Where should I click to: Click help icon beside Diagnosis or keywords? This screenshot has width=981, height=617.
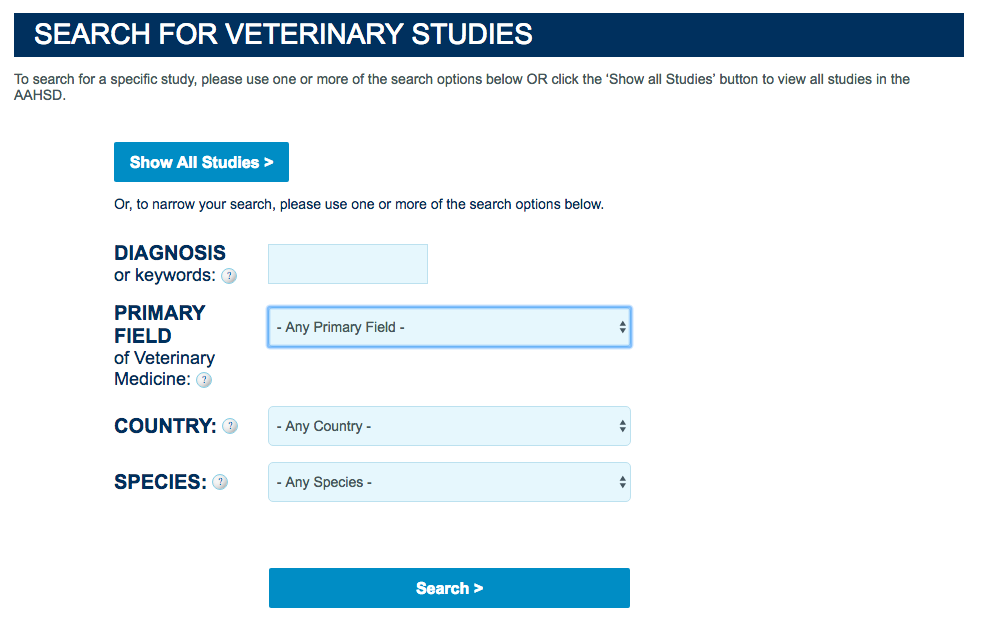[229, 276]
